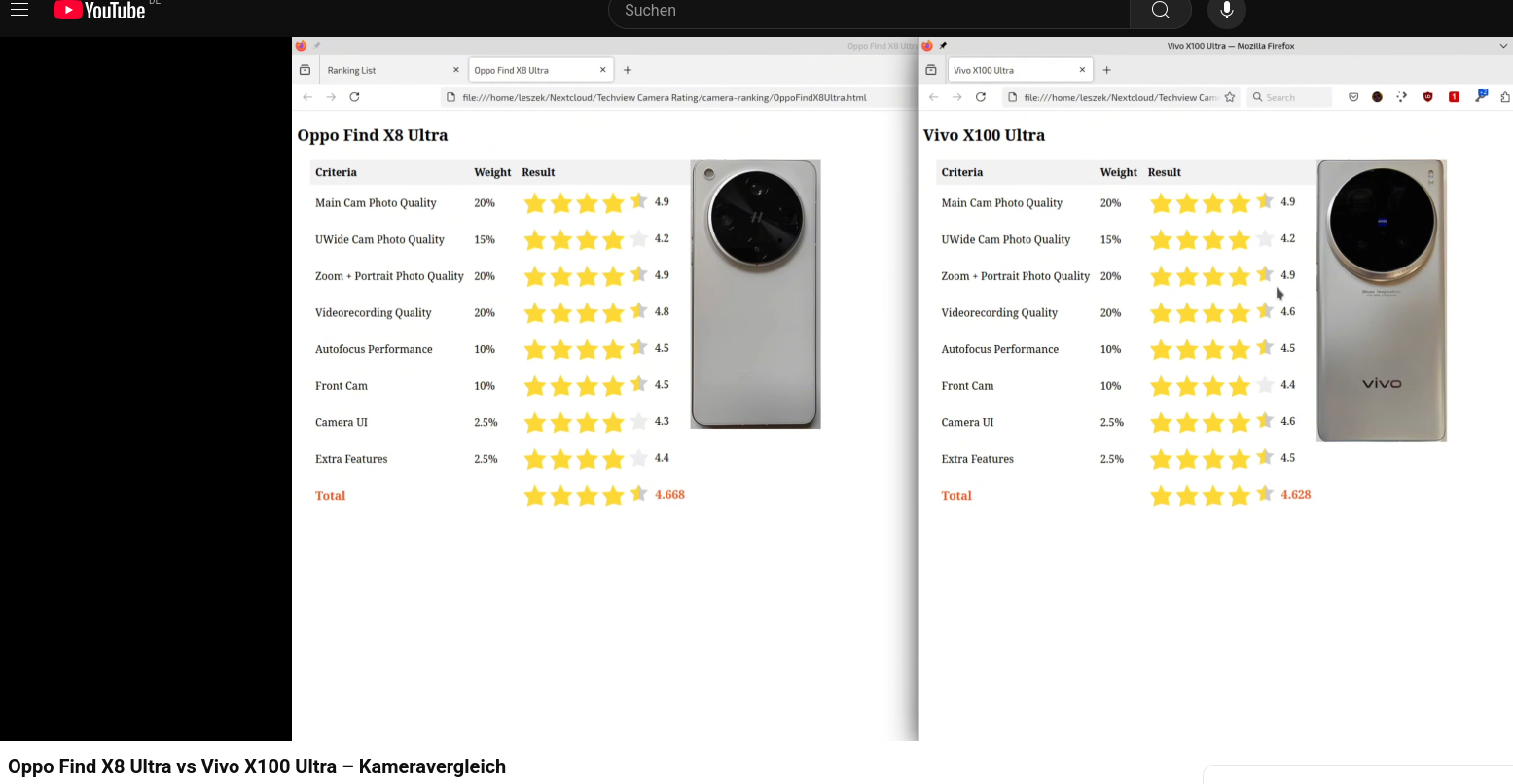Go to the YouTube home logo

100,11
